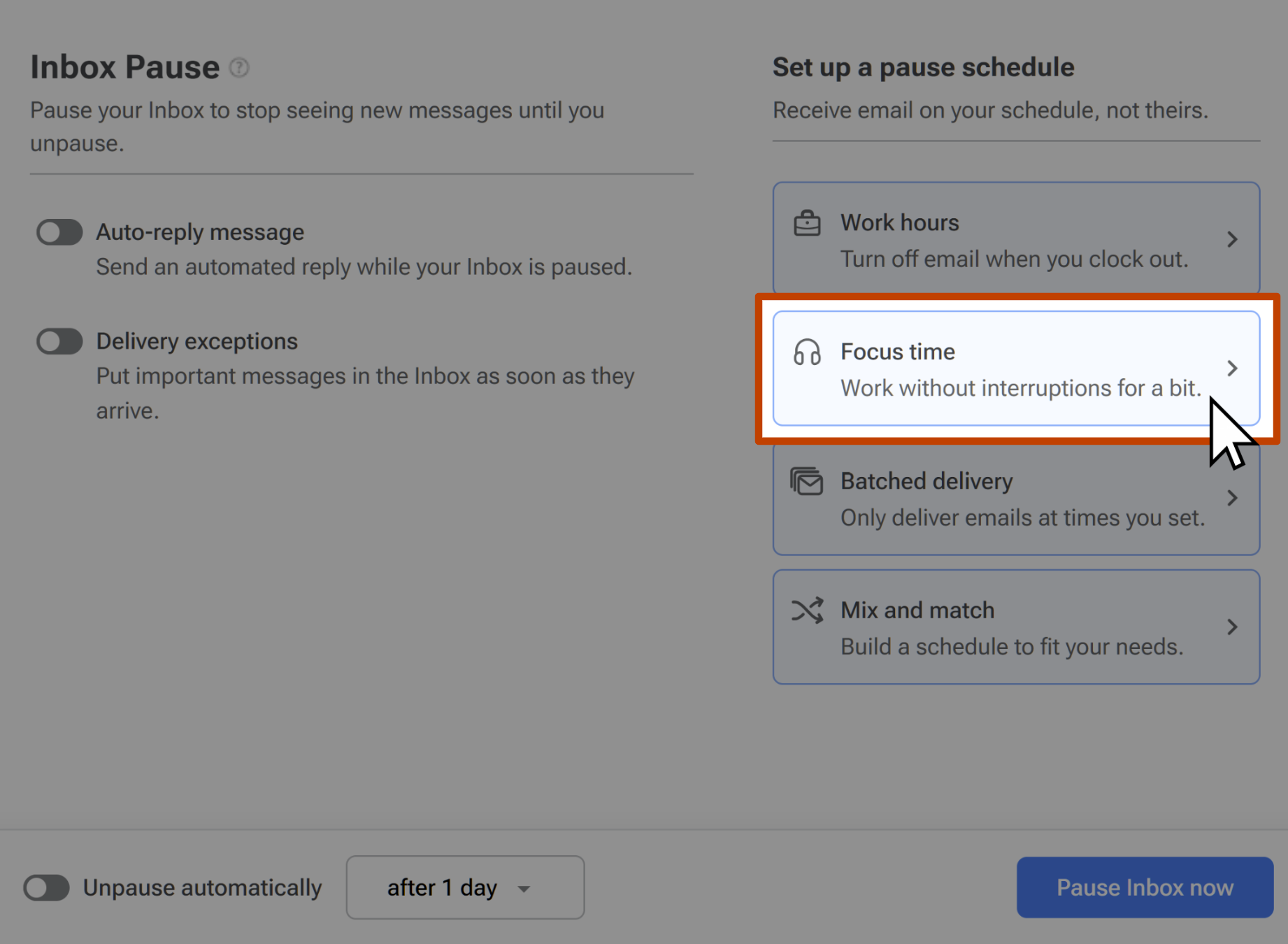This screenshot has height=944, width=1288.
Task: Click the briefcase icon for Work hours
Action: (807, 224)
